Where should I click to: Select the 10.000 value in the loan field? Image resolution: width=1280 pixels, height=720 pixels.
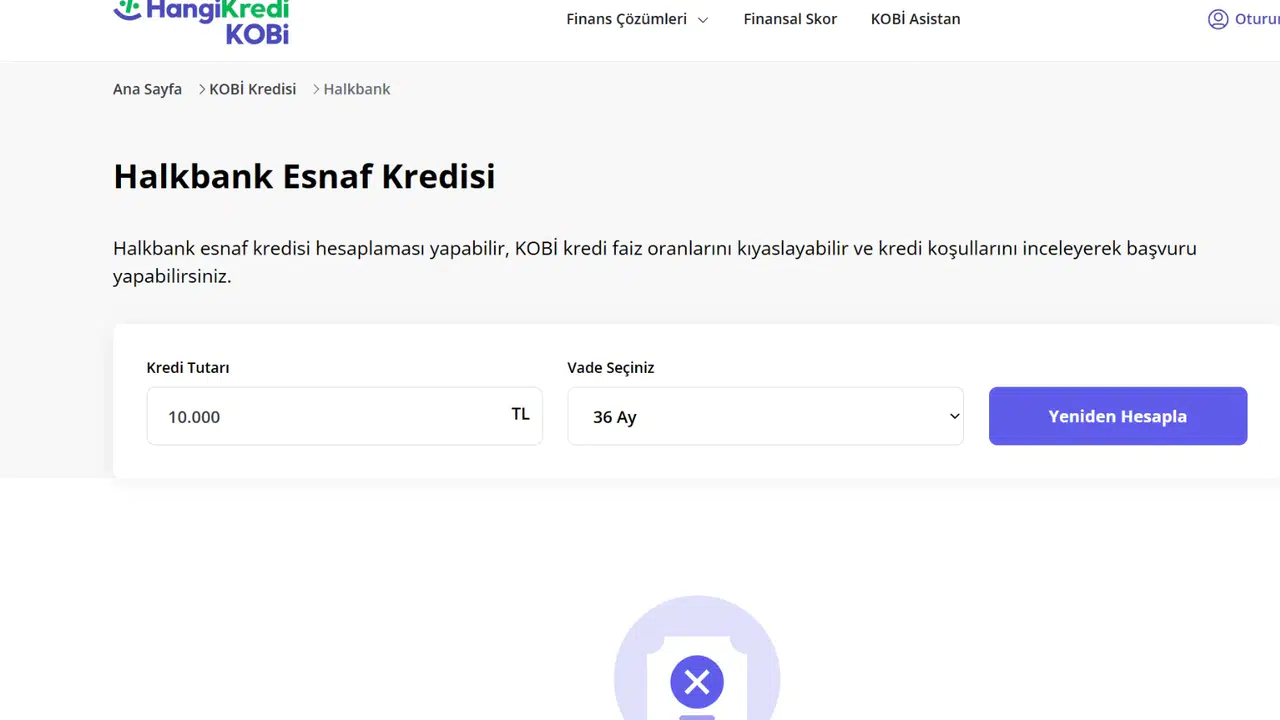[x=194, y=417]
